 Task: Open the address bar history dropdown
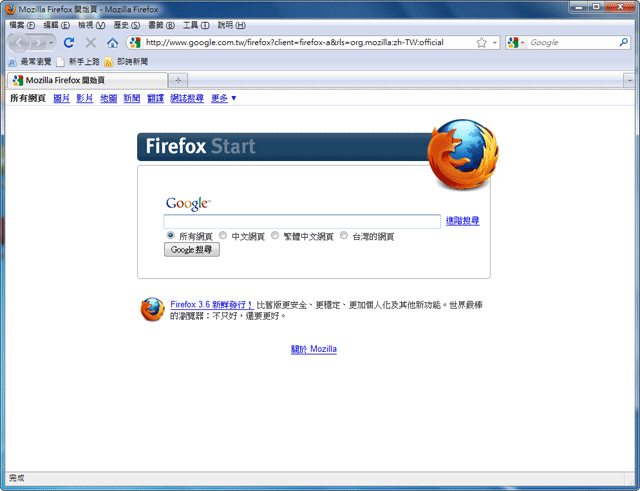(495, 42)
